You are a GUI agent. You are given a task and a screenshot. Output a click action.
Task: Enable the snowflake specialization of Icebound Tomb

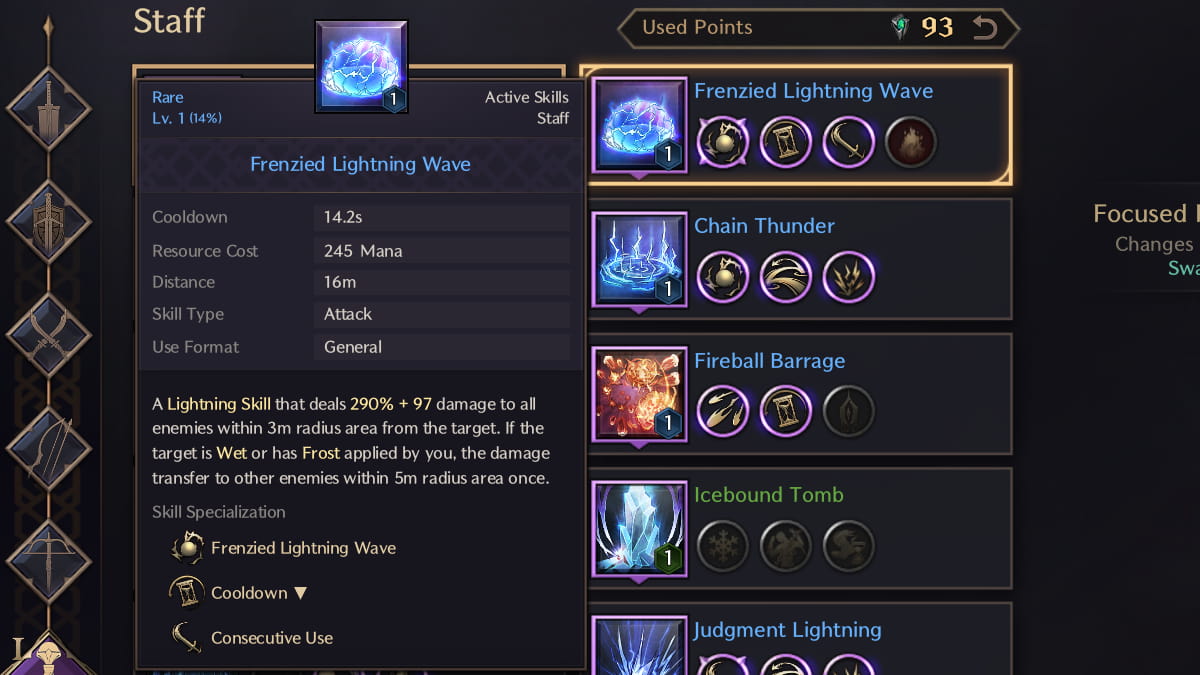point(722,546)
